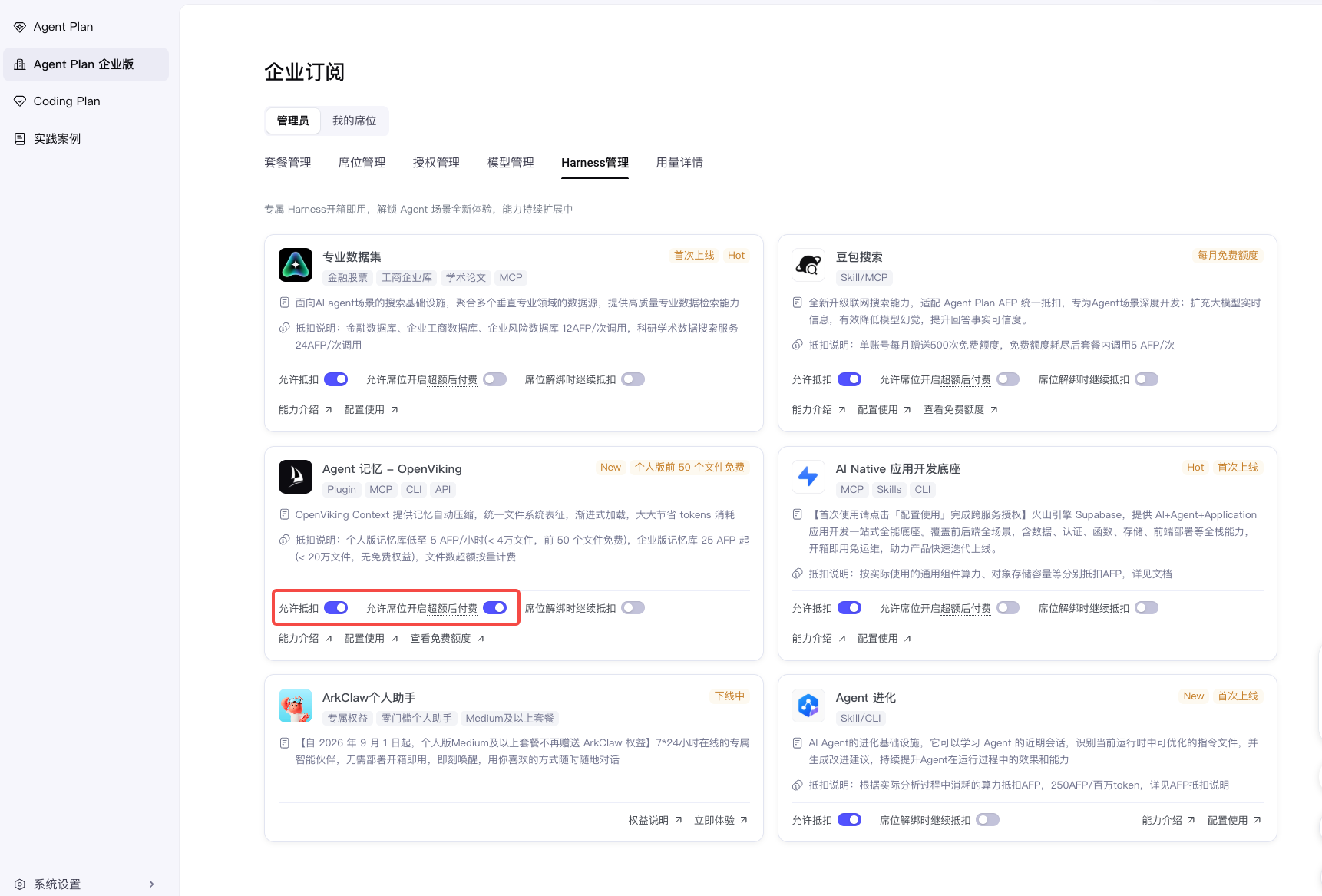Click arrow icon next to 专业数据集 能力介绍
Screen dimensions: 1322x896
329,410
